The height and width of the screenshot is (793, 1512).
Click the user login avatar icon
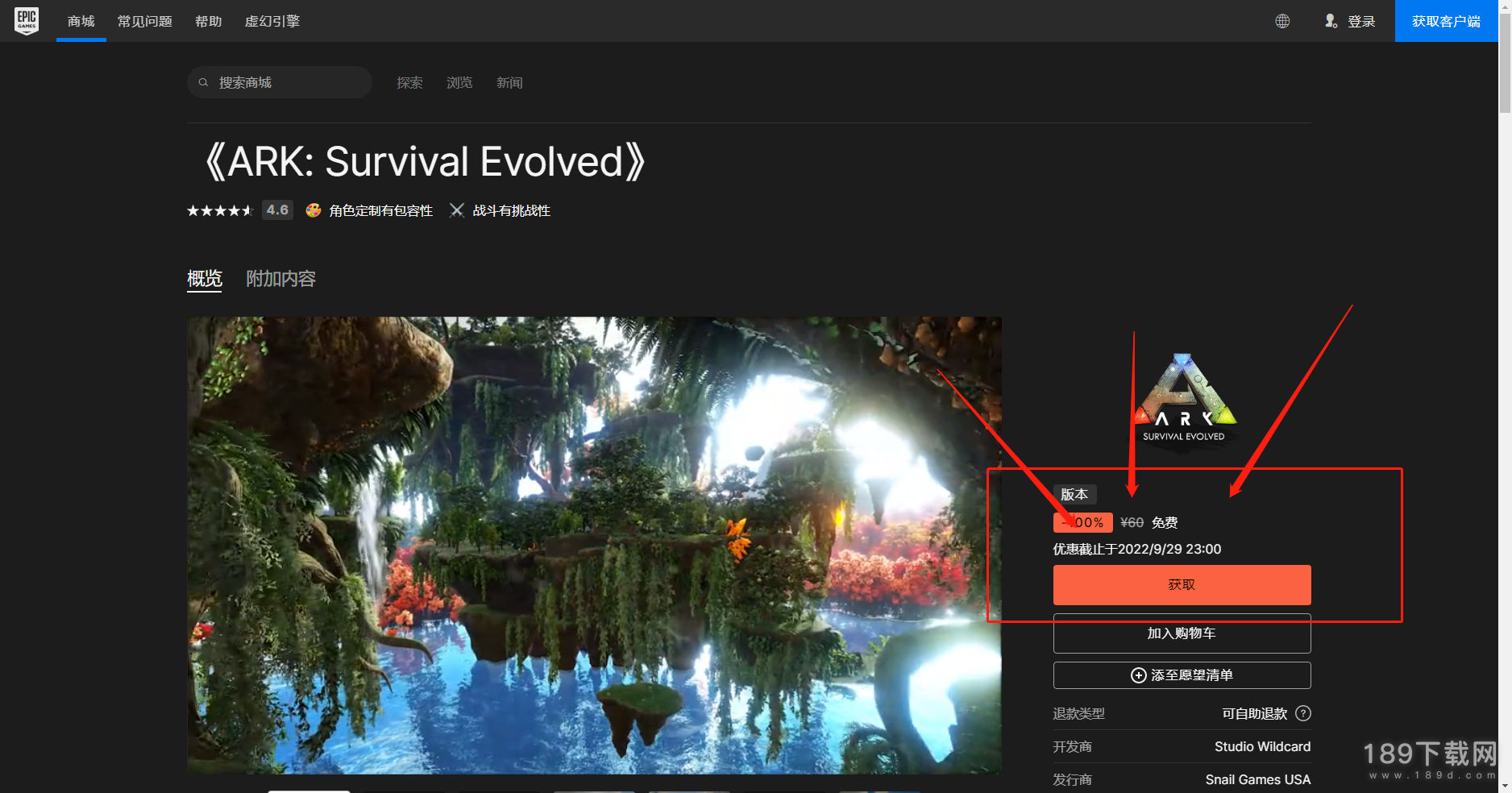(1331, 21)
